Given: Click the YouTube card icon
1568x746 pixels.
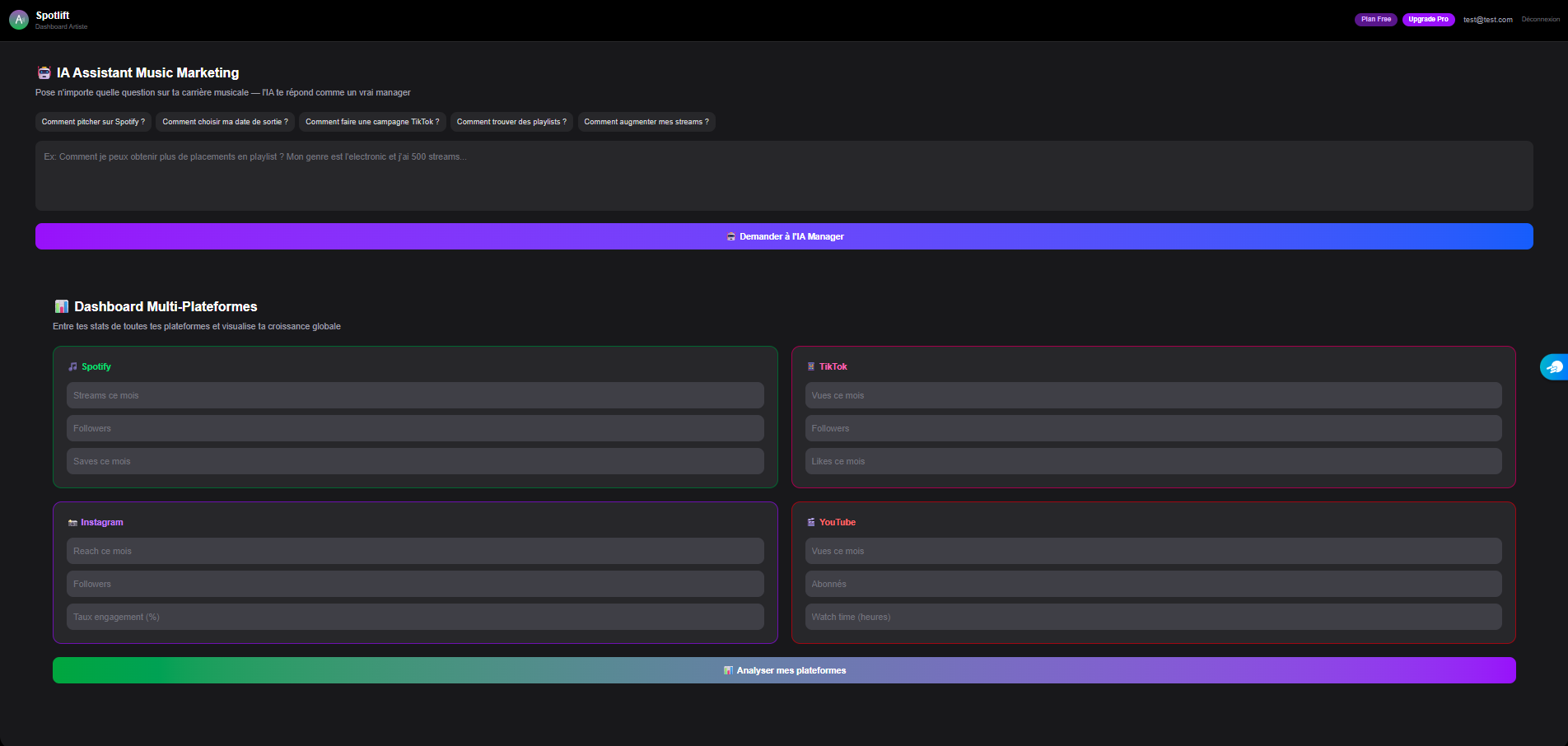Looking at the screenshot, I should [811, 522].
